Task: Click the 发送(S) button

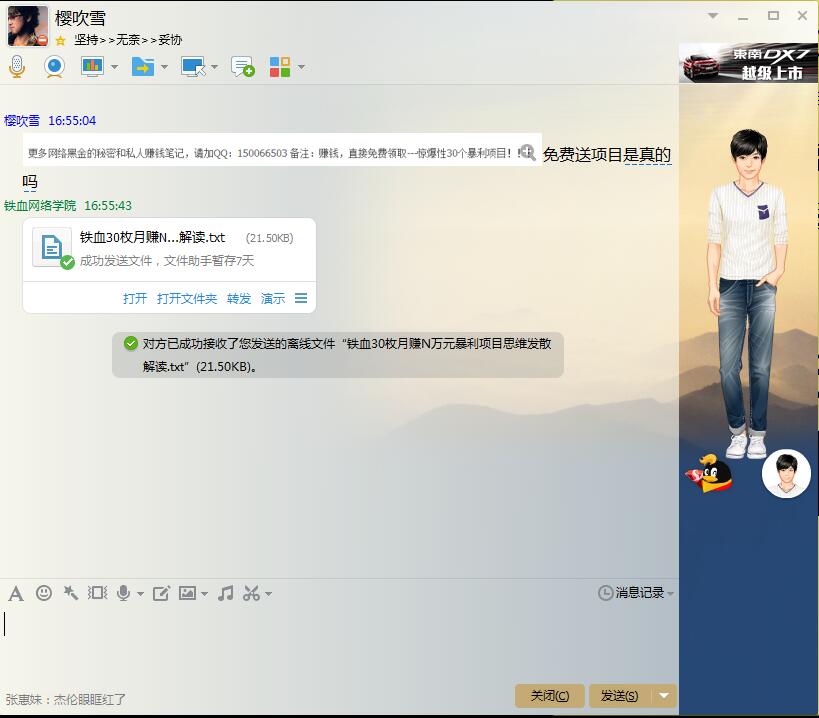Action: point(620,696)
